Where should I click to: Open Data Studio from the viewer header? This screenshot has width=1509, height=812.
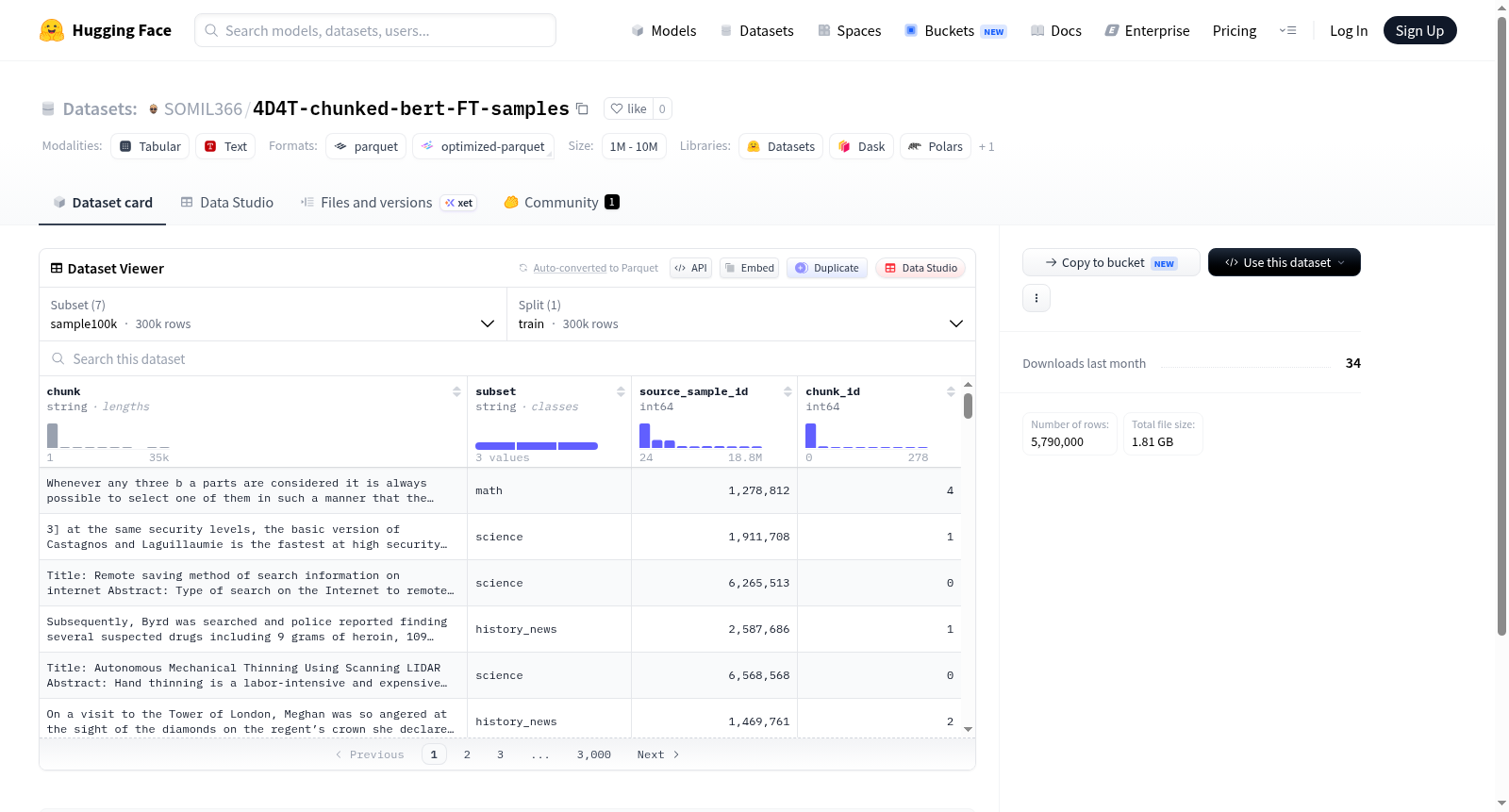tap(920, 268)
